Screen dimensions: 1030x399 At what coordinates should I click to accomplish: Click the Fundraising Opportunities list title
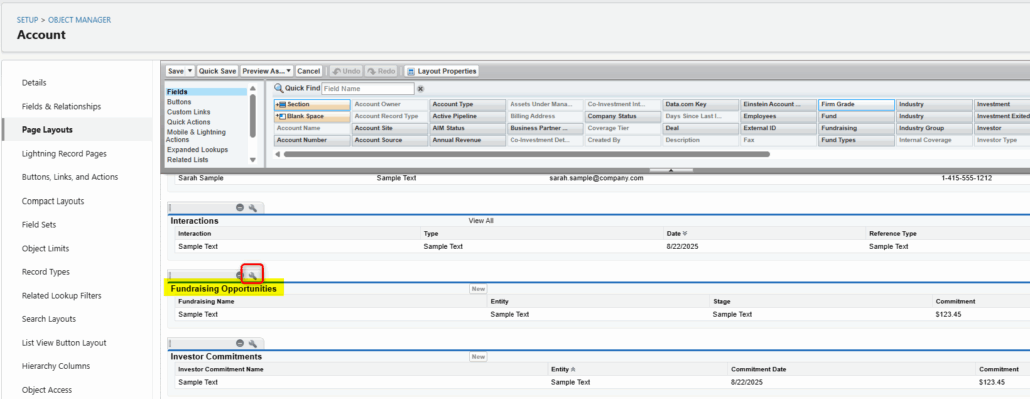223,289
